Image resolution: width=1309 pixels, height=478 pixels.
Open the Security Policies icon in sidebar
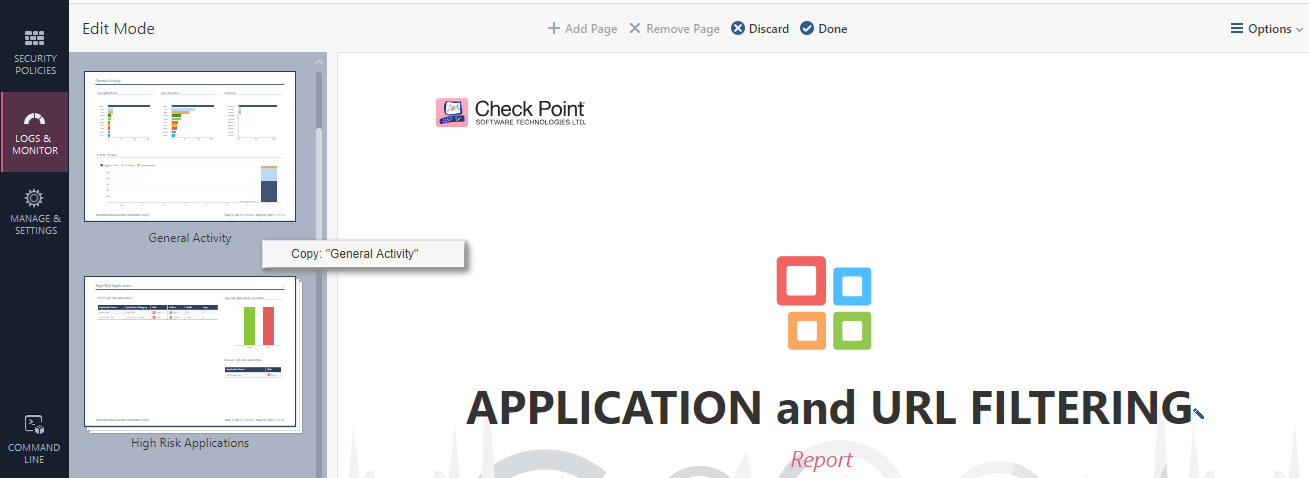pyautogui.click(x=35, y=39)
